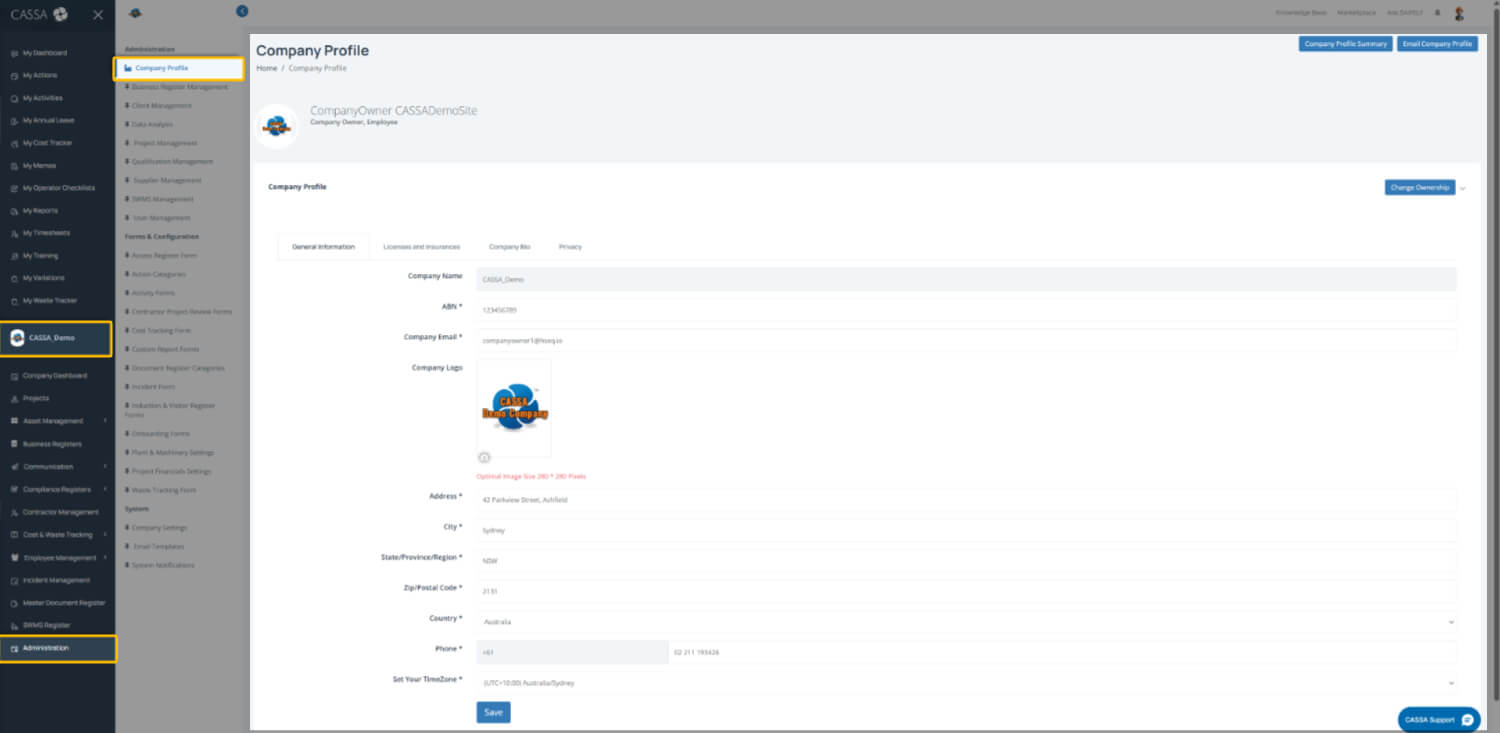Open Company Settings under System
The width and height of the screenshot is (1500, 733).
(160, 528)
